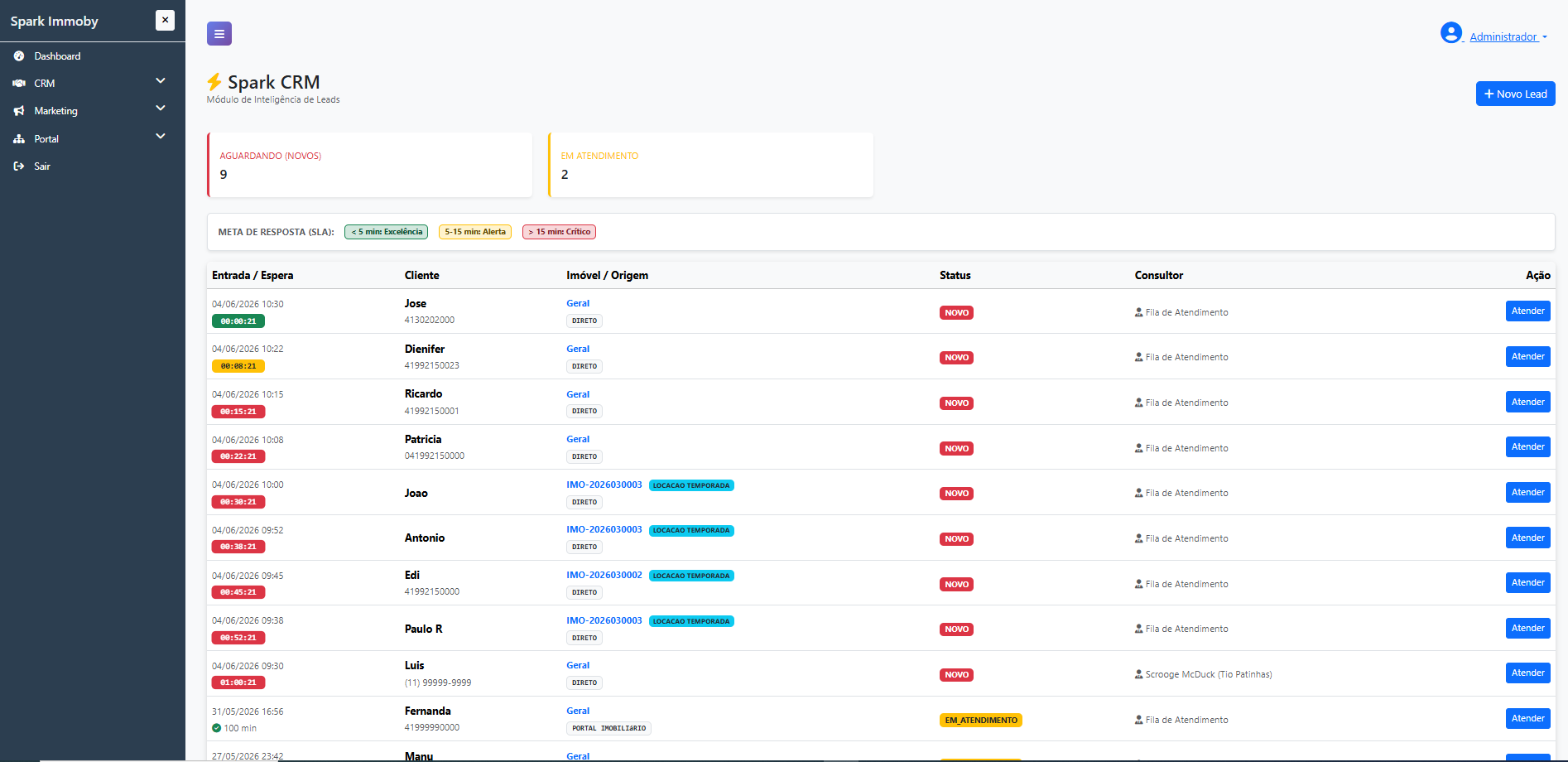Create a new lead with Novo Lead
The image size is (1568, 762).
pos(1515,94)
